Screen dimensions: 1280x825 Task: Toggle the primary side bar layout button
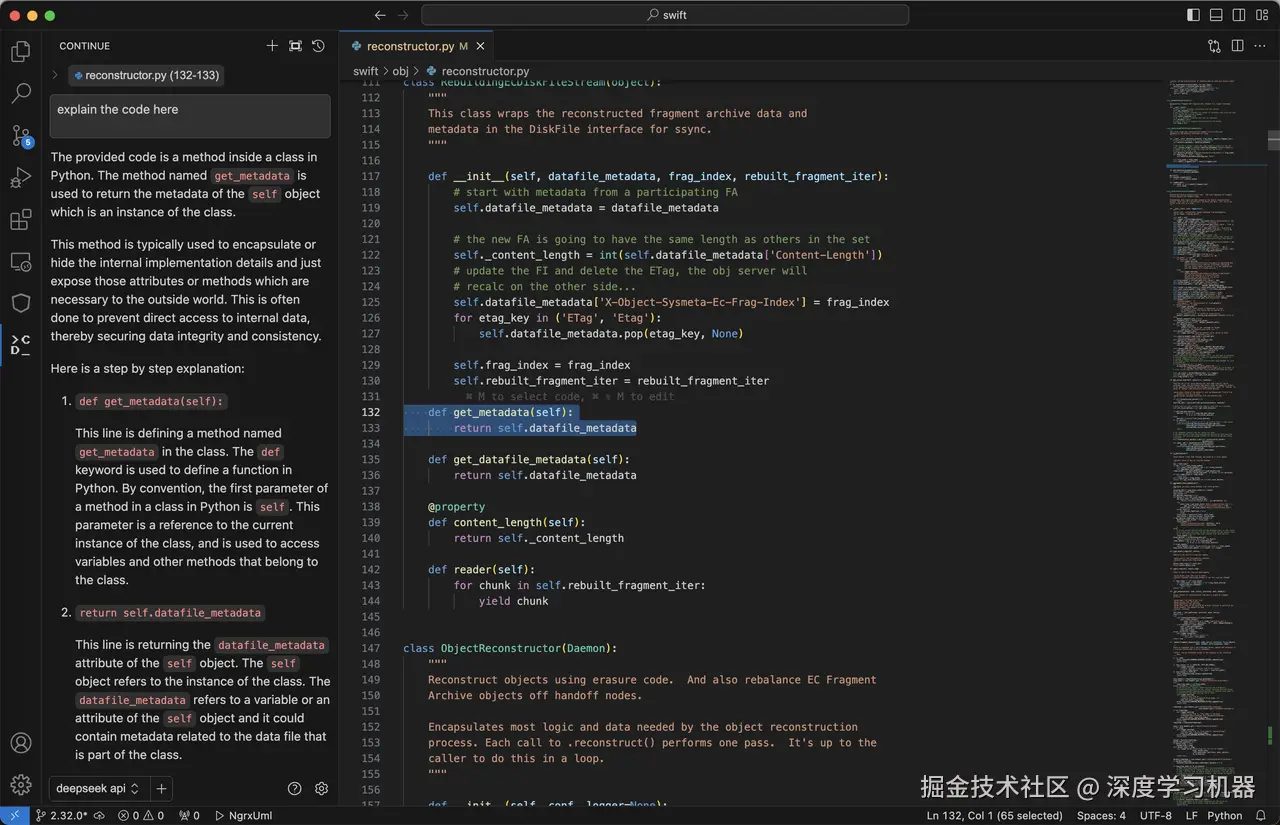(x=1193, y=15)
